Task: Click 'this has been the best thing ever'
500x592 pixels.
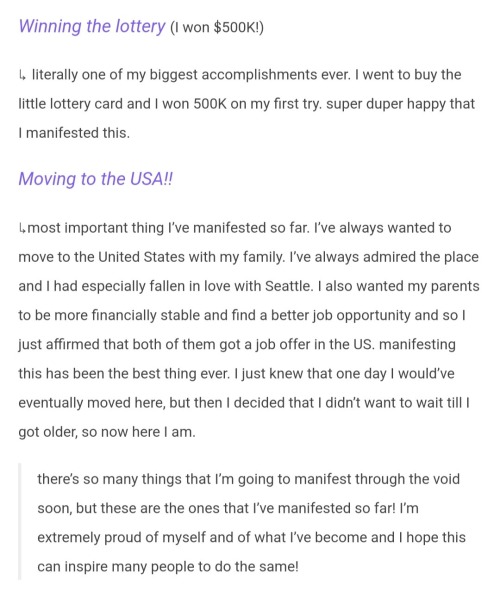Action: (x=124, y=373)
